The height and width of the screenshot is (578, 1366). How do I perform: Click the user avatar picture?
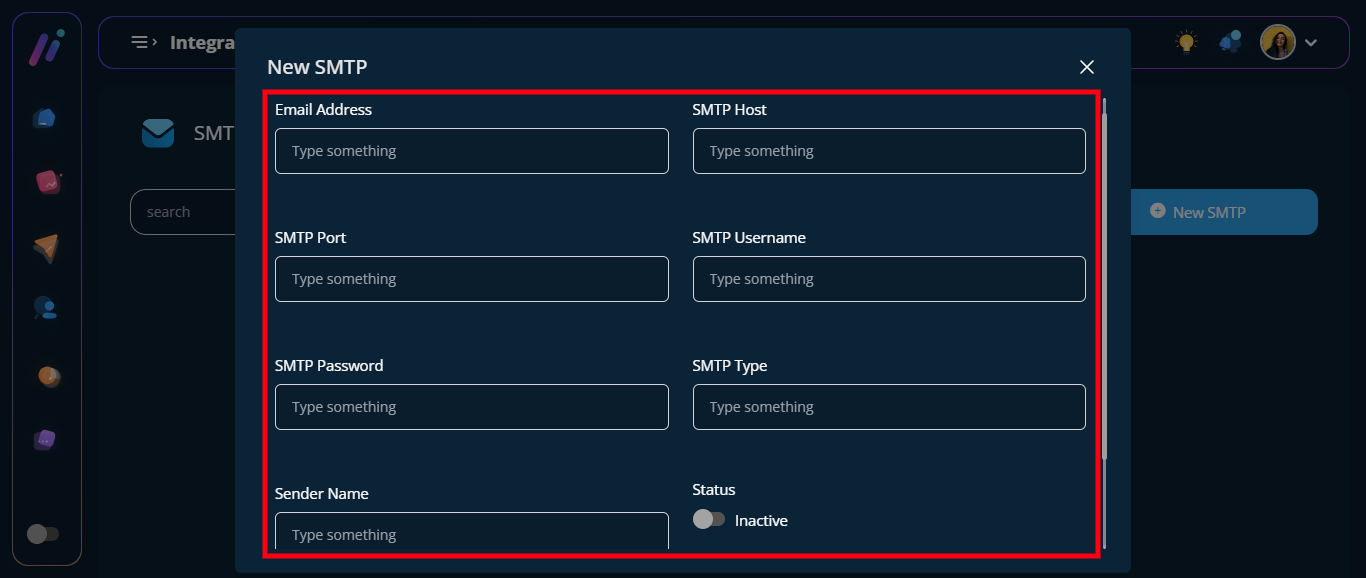point(1277,42)
